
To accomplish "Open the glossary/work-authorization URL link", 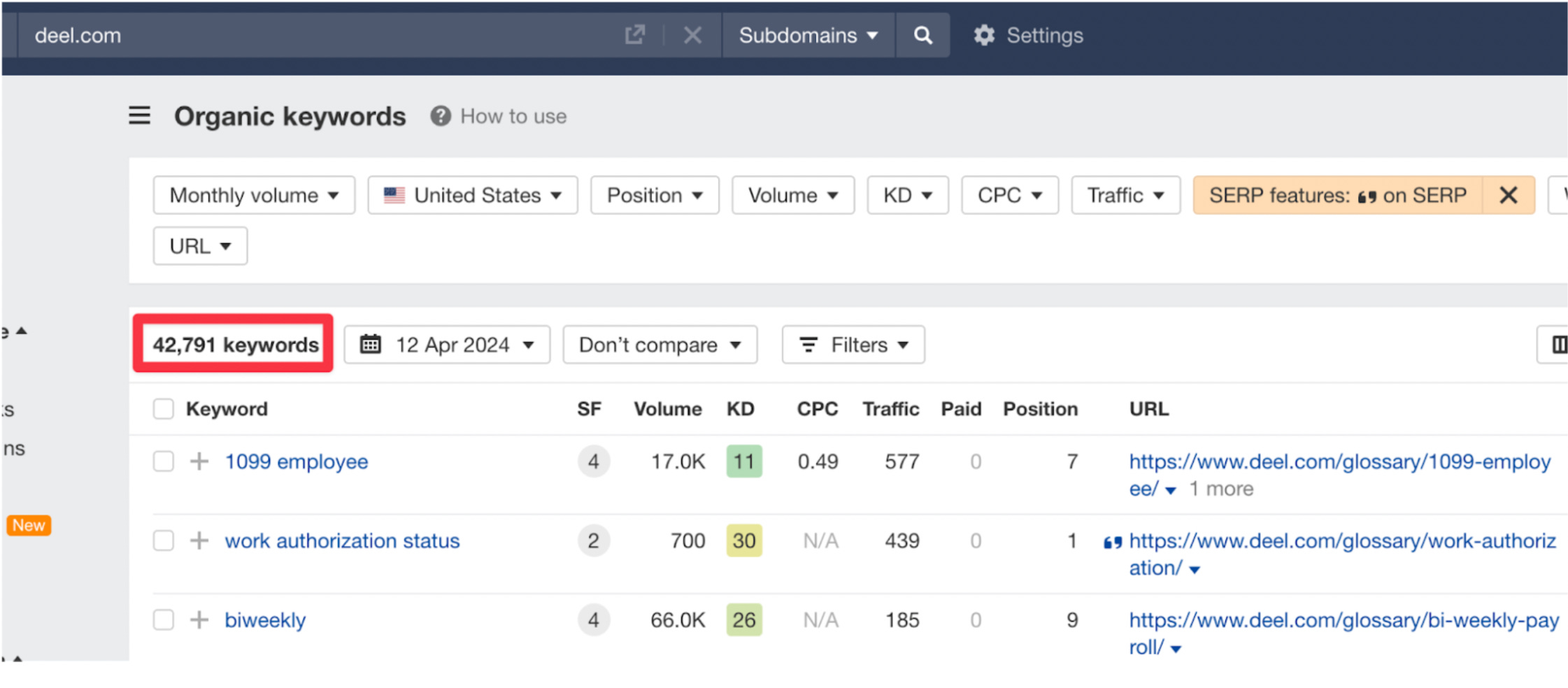I will click(1342, 554).
